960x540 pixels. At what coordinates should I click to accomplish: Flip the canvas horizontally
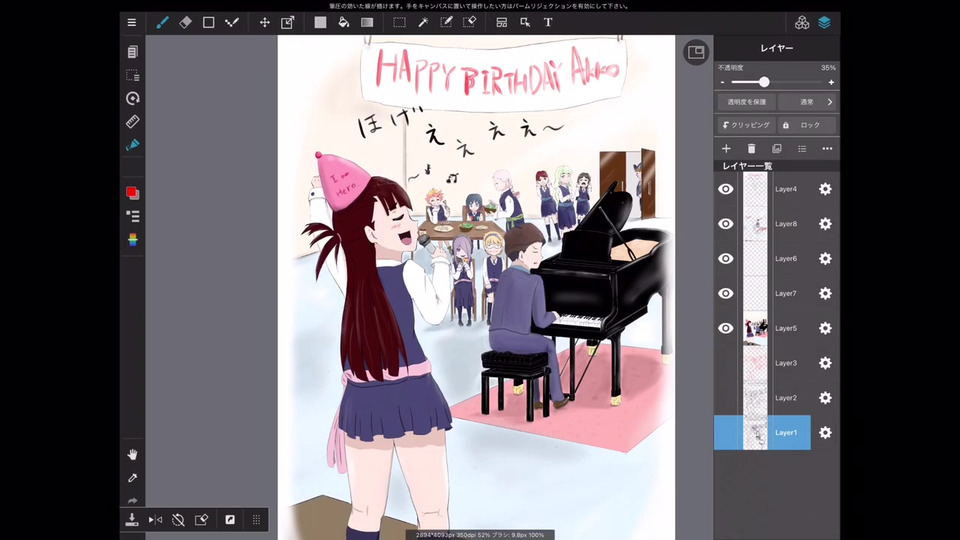pyautogui.click(x=155, y=520)
